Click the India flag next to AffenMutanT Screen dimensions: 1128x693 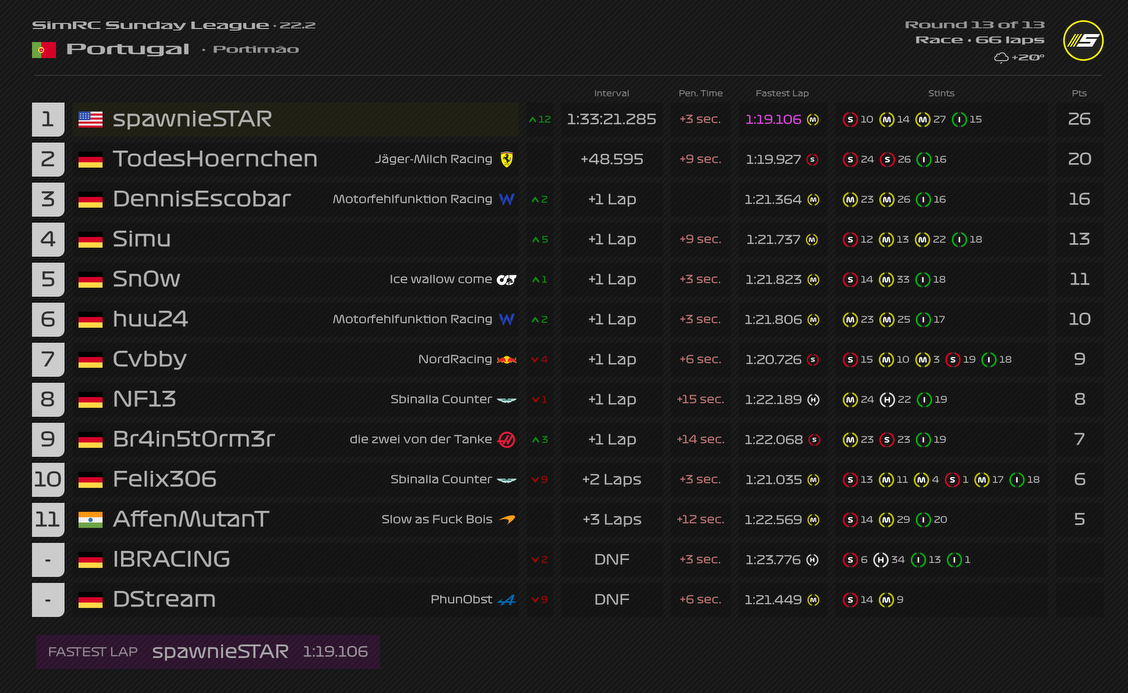pos(91,519)
